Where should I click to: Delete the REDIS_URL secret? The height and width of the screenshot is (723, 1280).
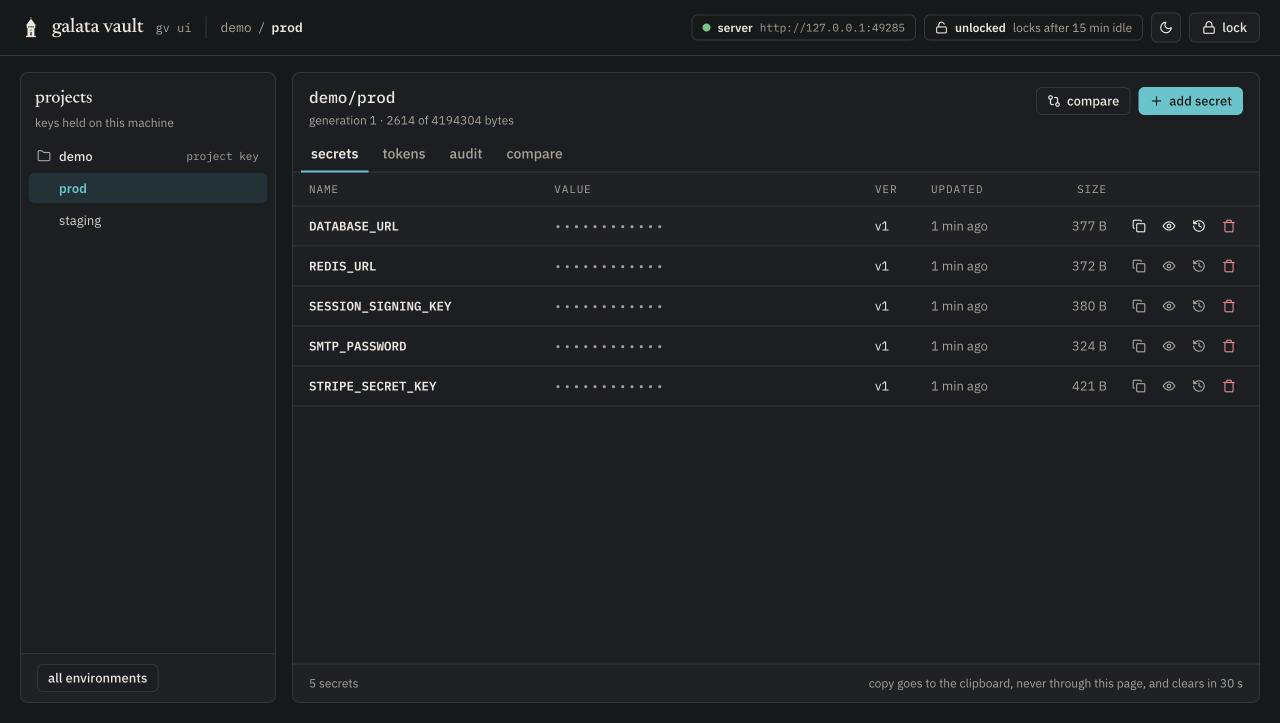pos(1229,266)
